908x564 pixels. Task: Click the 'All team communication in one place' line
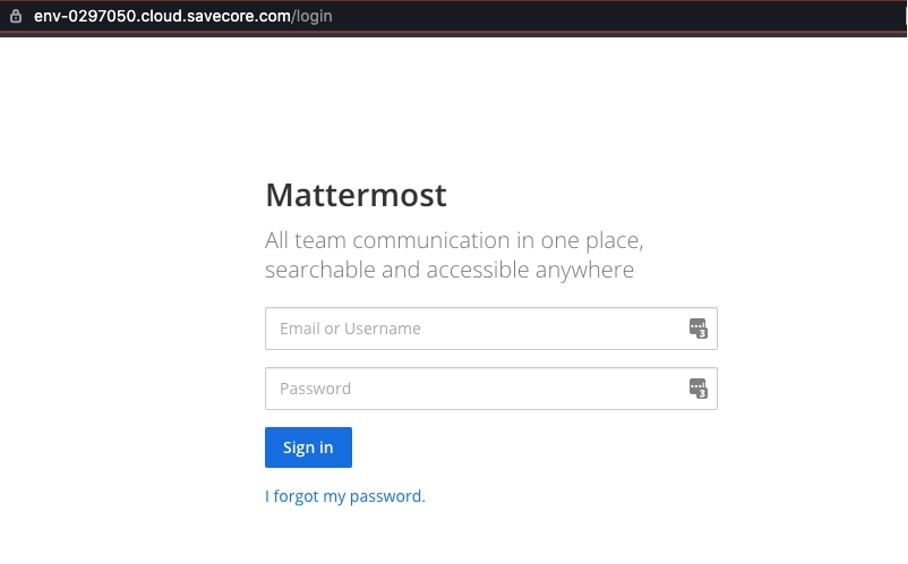453,241
